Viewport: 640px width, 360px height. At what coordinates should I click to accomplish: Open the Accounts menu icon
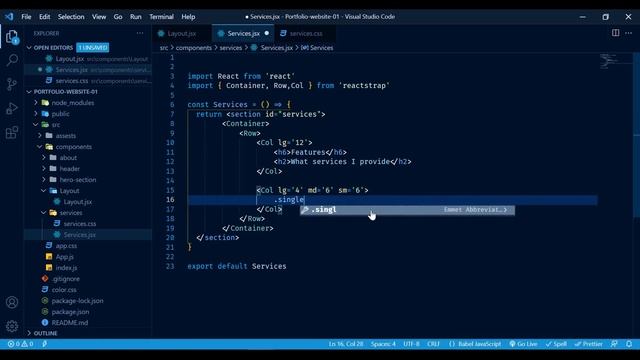coord(12,302)
